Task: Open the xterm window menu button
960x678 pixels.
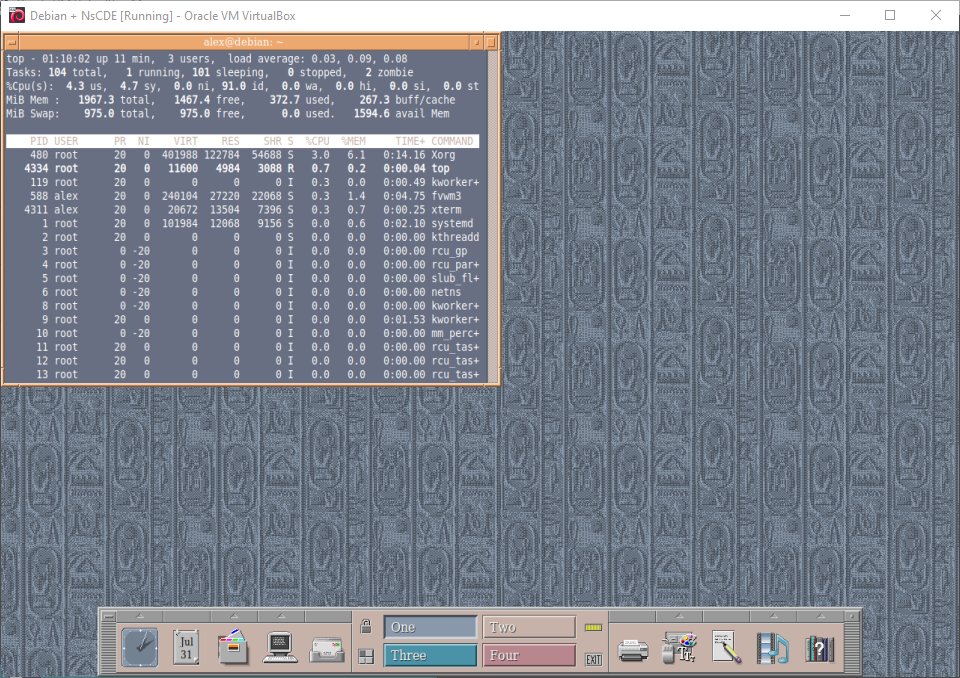Action: click(x=11, y=41)
